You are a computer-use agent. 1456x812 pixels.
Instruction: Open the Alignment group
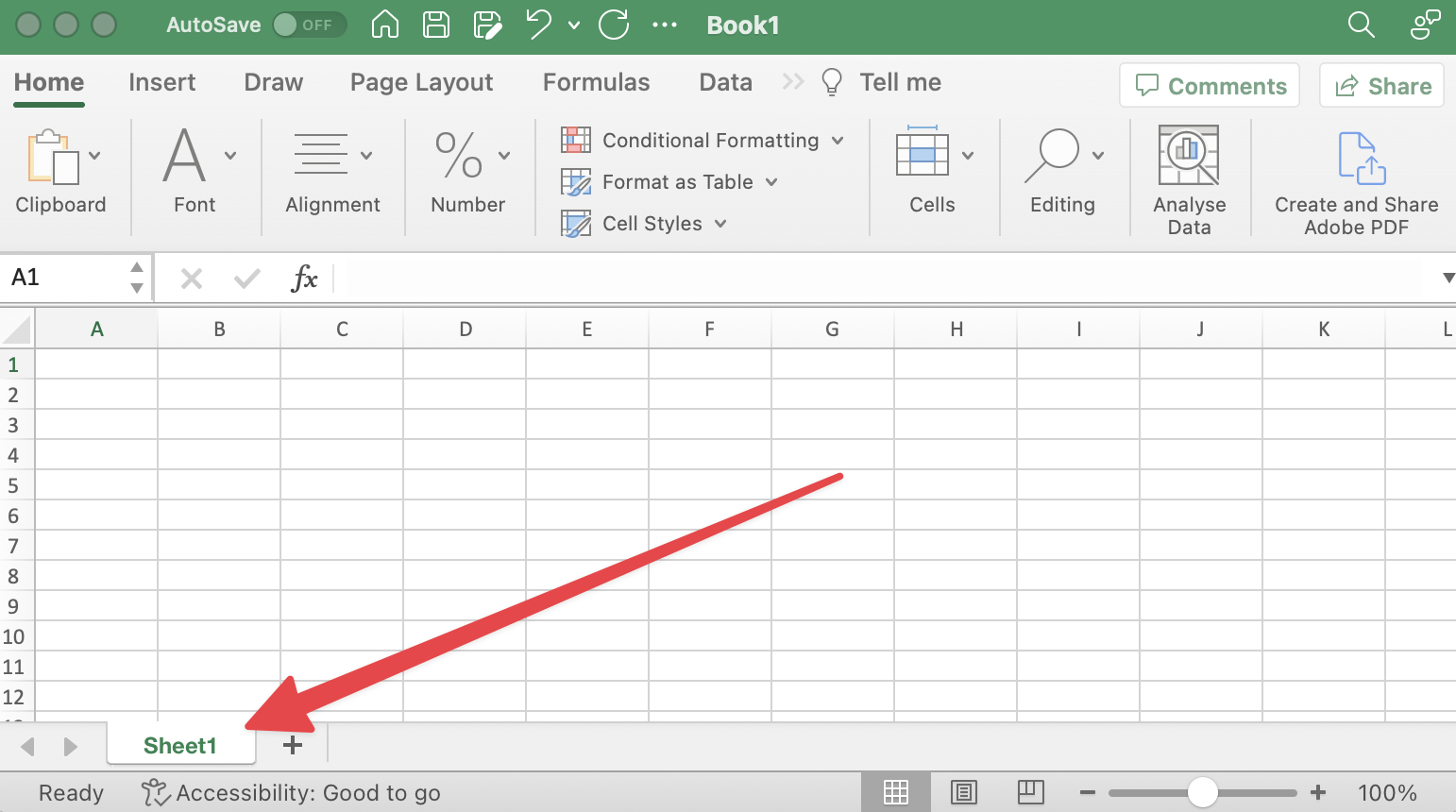pos(332,172)
